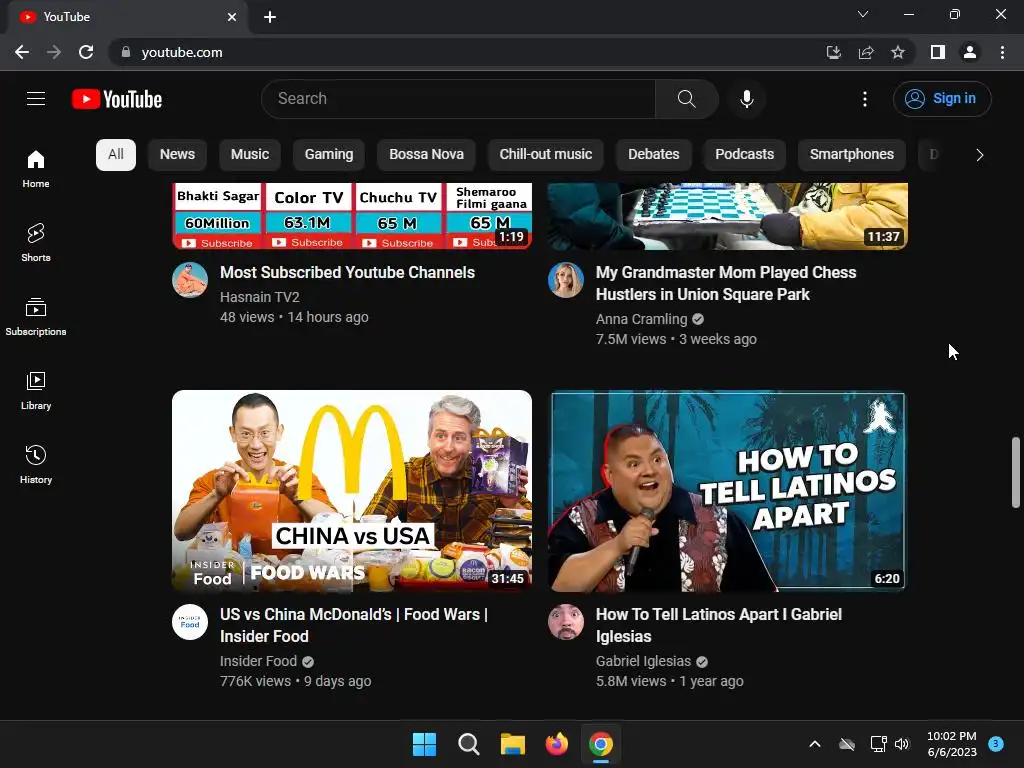The height and width of the screenshot is (768, 1024).
Task: Select the Smartphones filter chip
Action: (852, 155)
